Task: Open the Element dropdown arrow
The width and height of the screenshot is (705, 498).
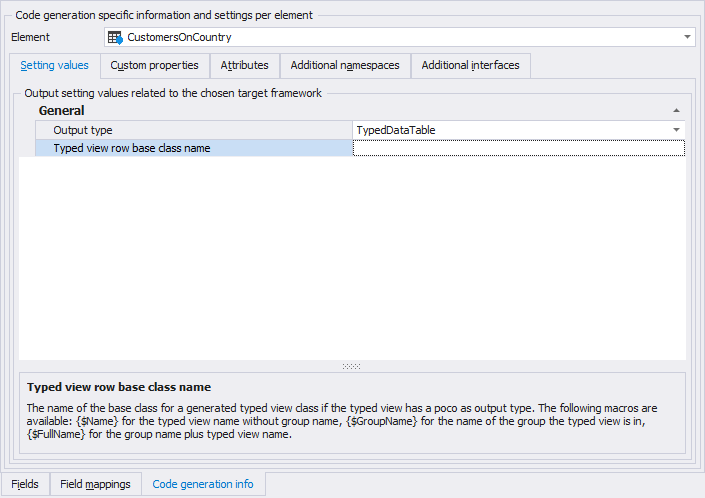Action: (x=687, y=37)
